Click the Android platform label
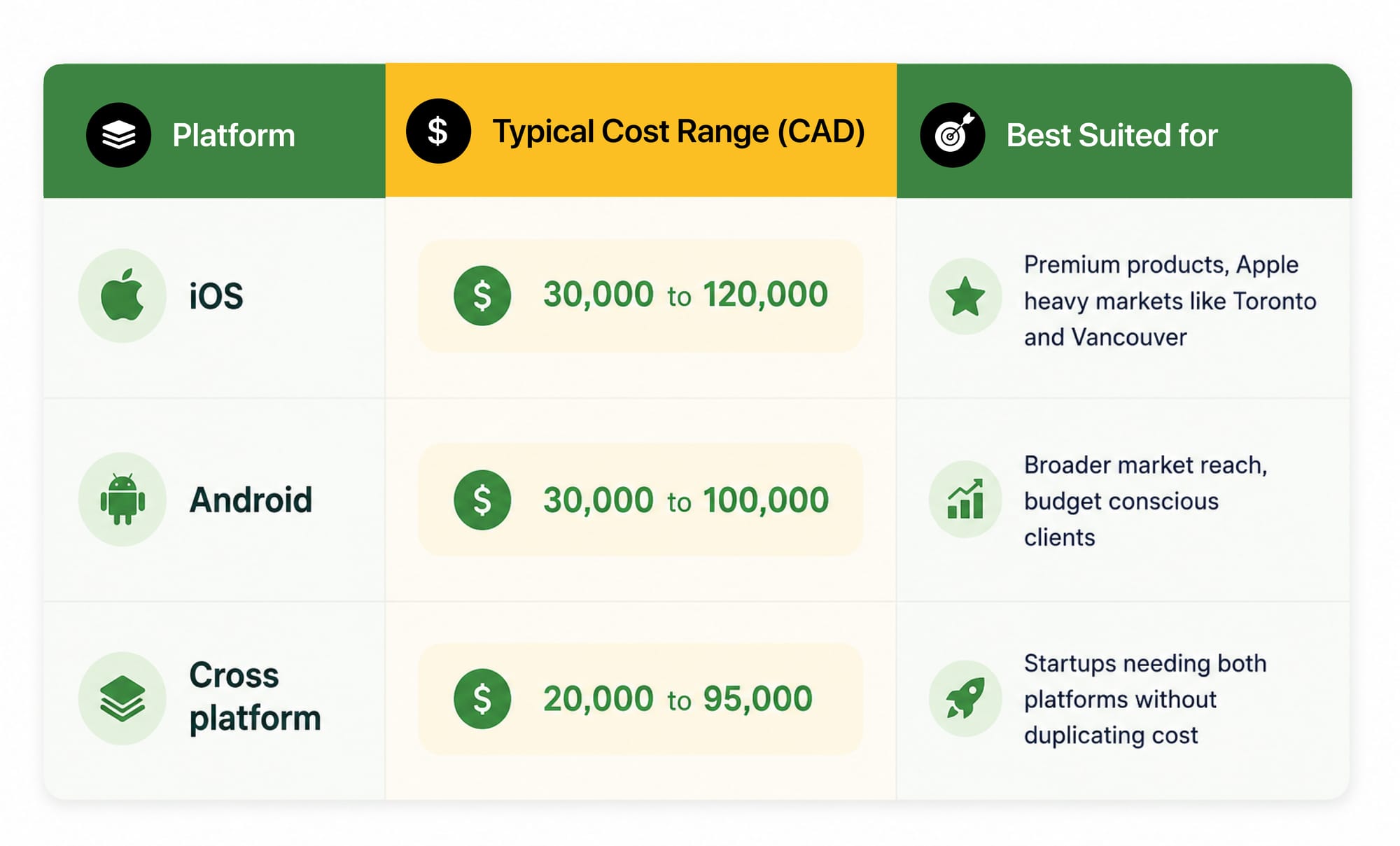 pos(251,500)
